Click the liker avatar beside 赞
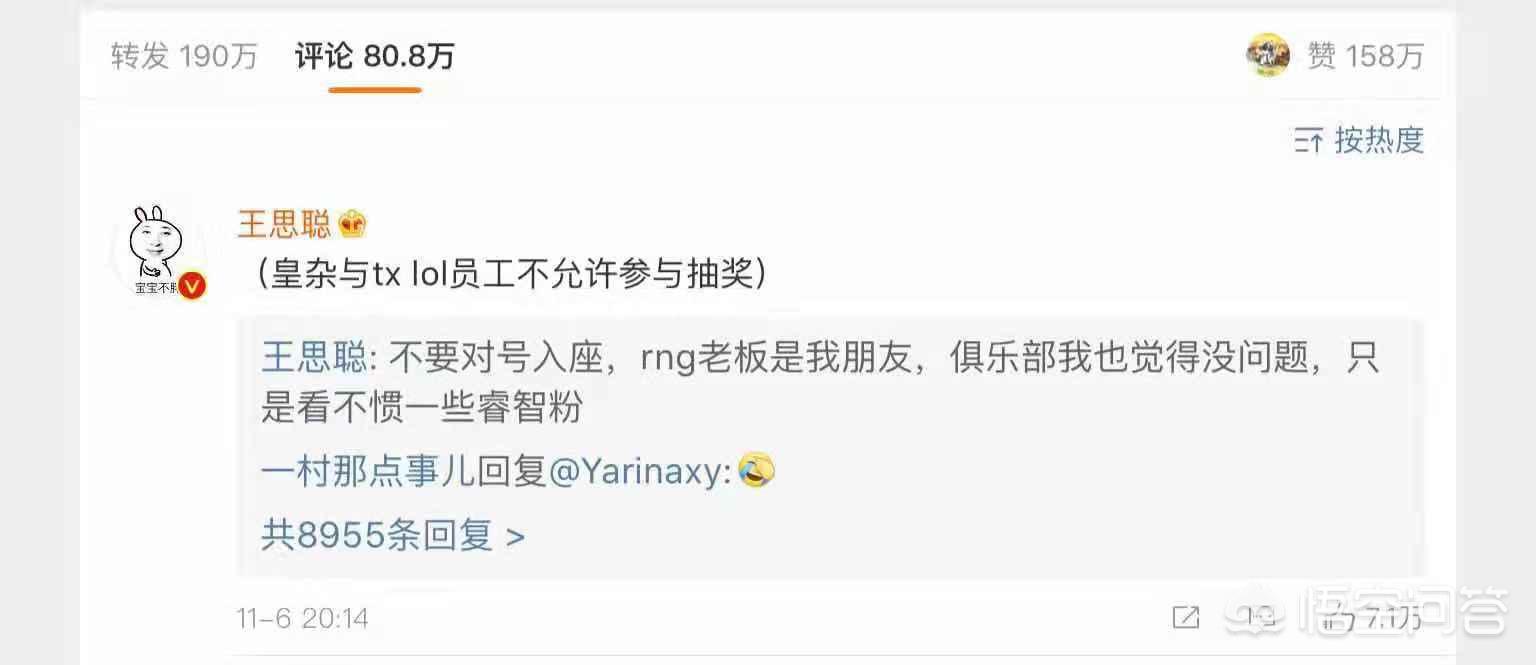The image size is (1536, 665). 1268,56
